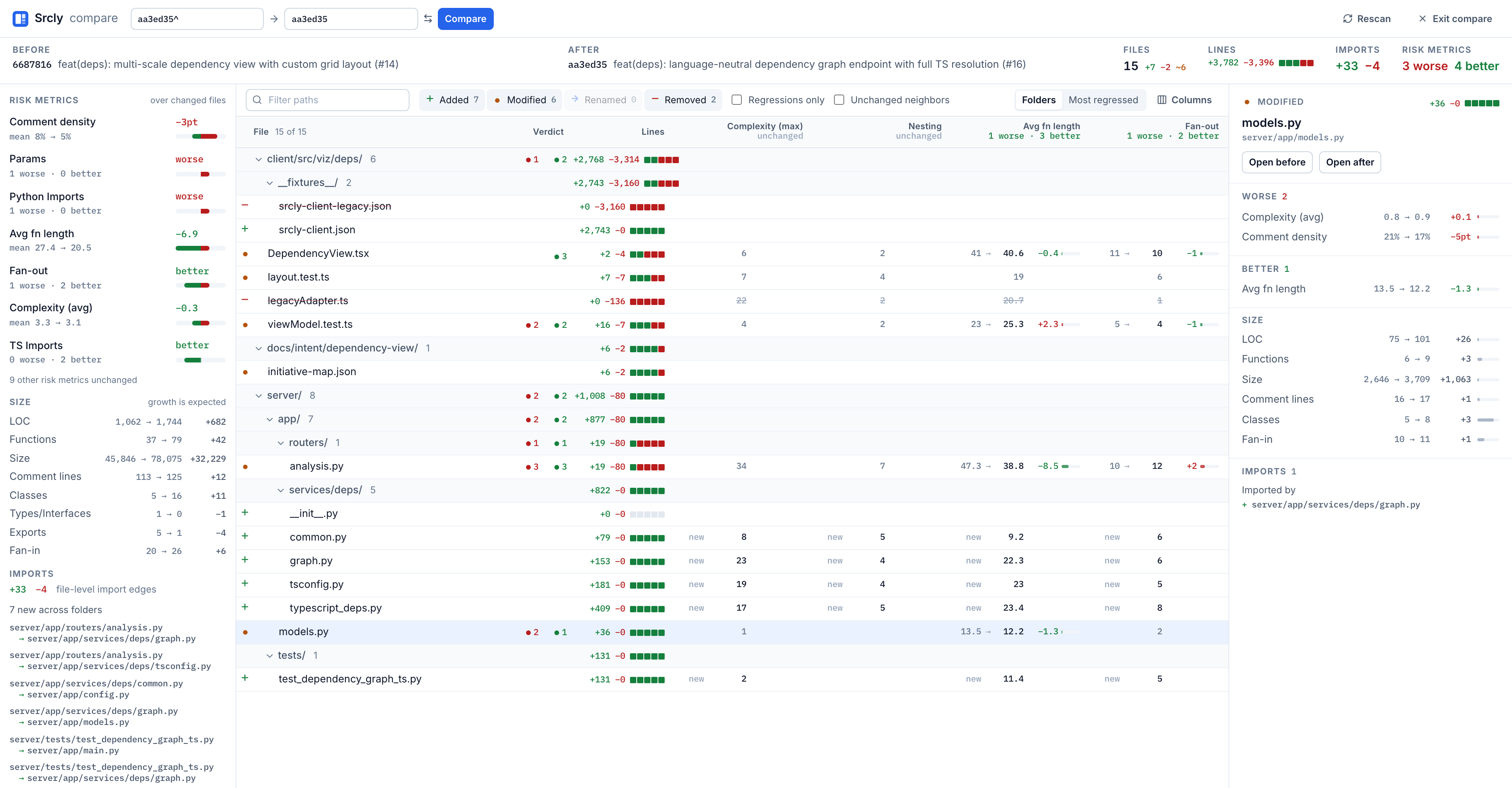Screen dimensions: 1512x788
Task: Click the added plus icon beside srcly-client.json
Action: [x=245, y=229]
